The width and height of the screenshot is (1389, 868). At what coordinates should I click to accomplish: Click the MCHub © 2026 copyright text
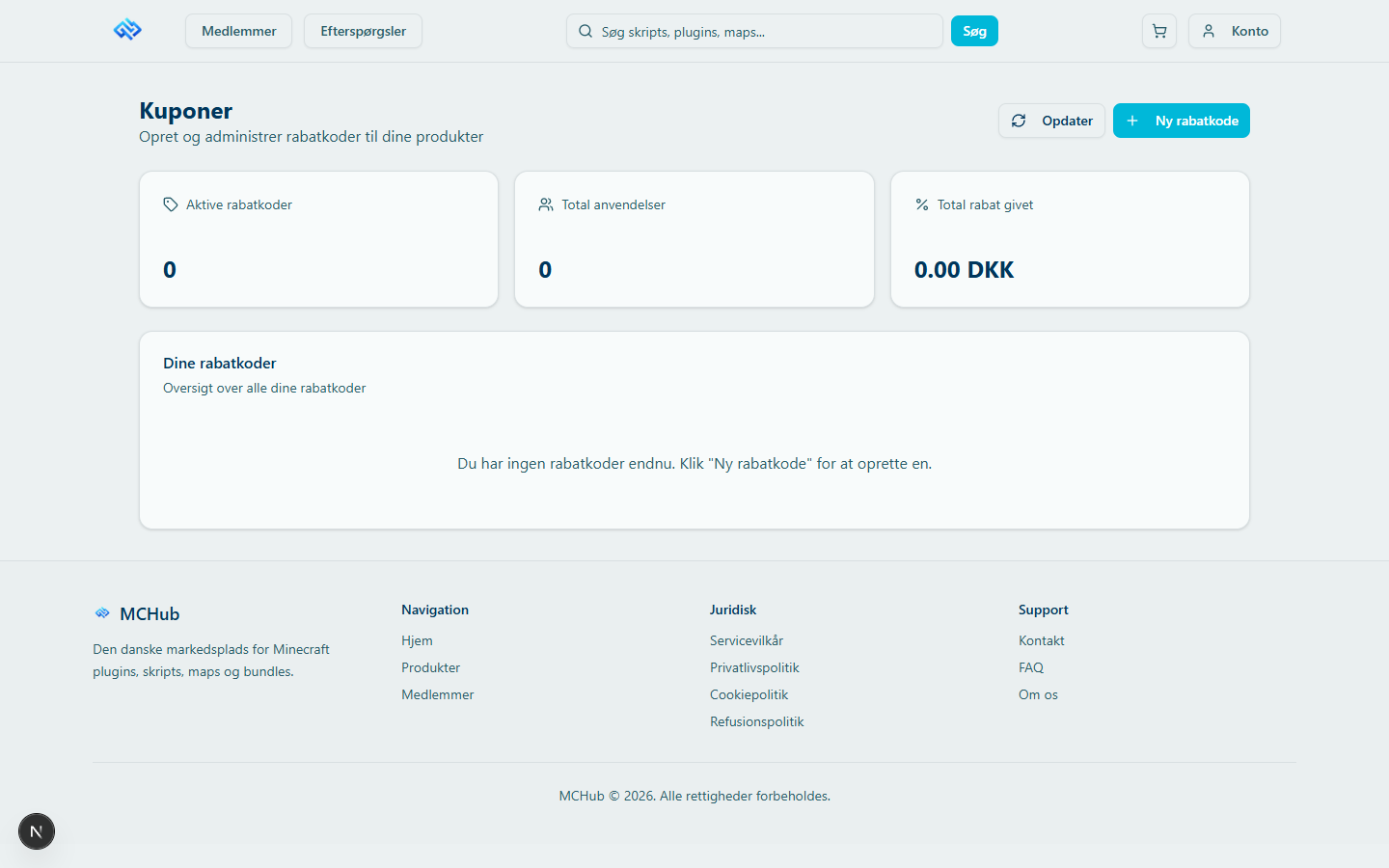click(694, 796)
